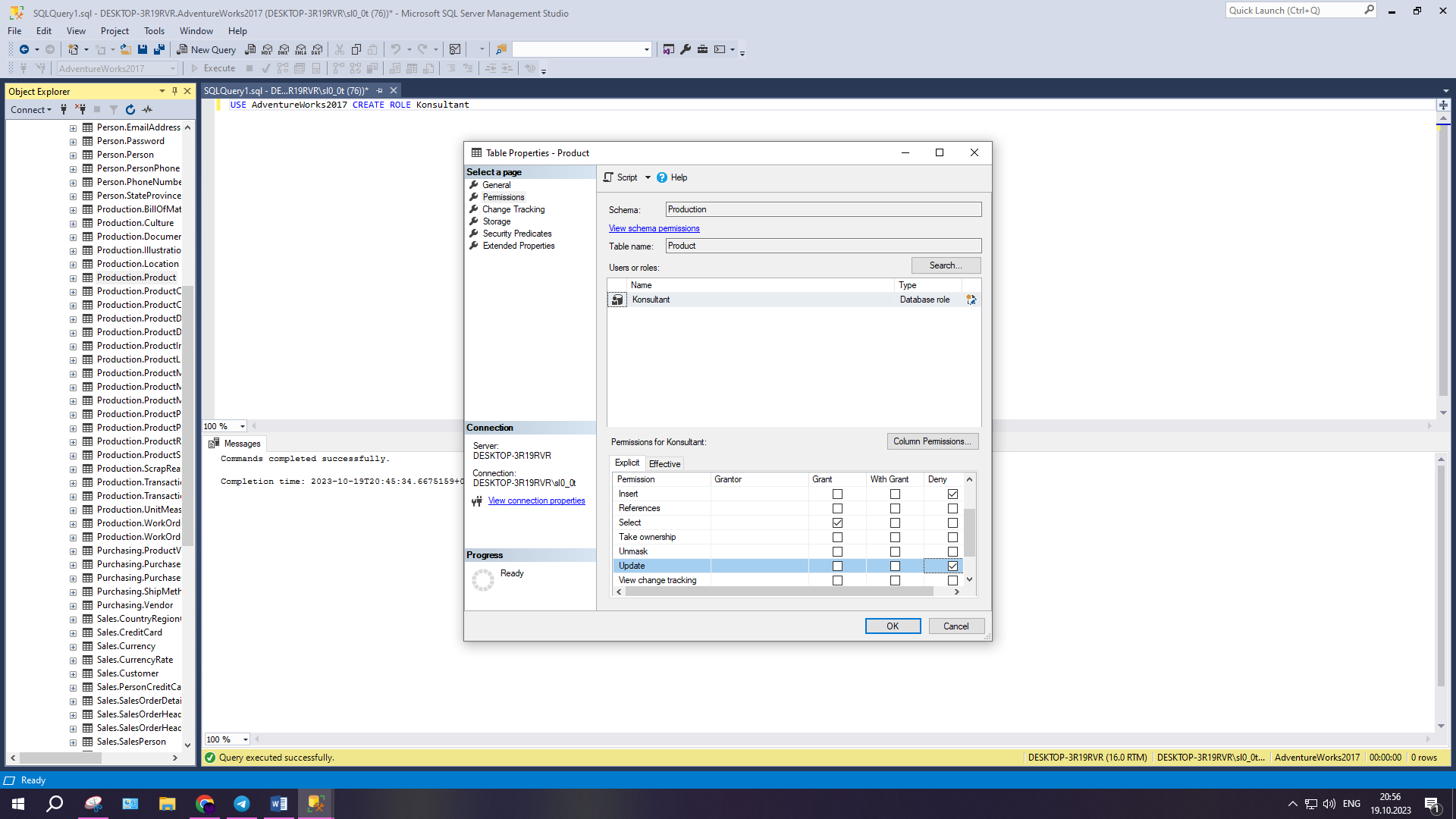Screen dimensions: 1456x819
Task: Open the Tools menu
Action: (x=154, y=31)
